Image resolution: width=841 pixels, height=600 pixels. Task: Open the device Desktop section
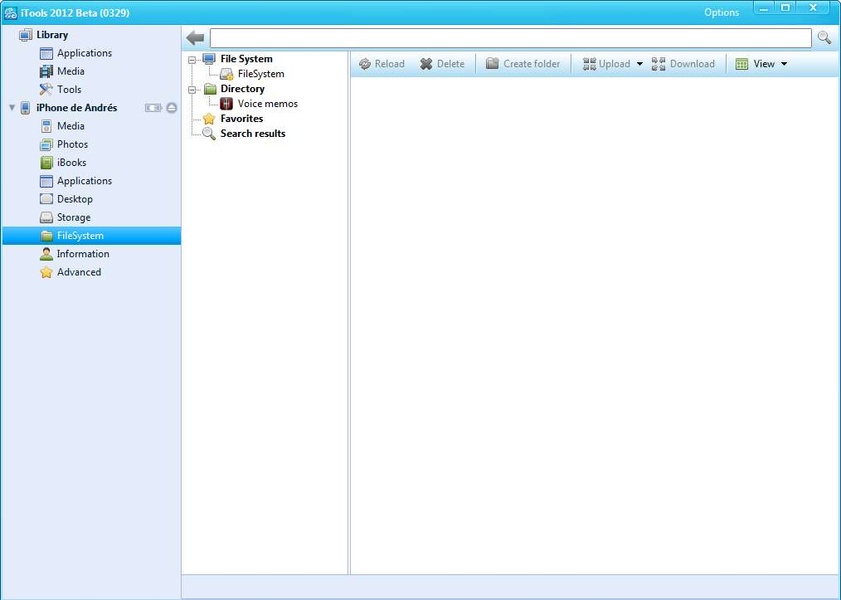coord(74,199)
